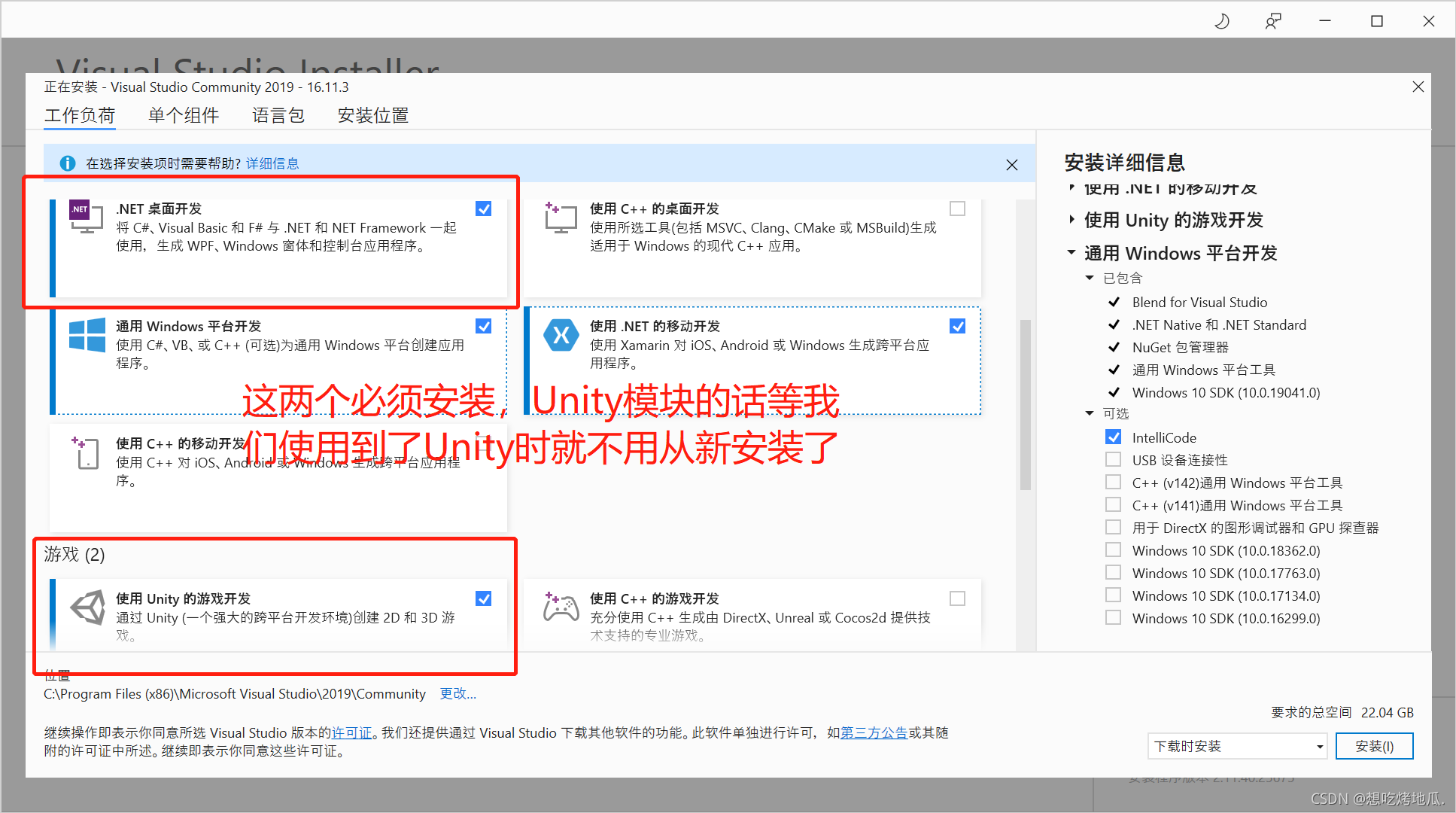
Task: Click the C++ desktop development monitor icon
Action: click(561, 218)
